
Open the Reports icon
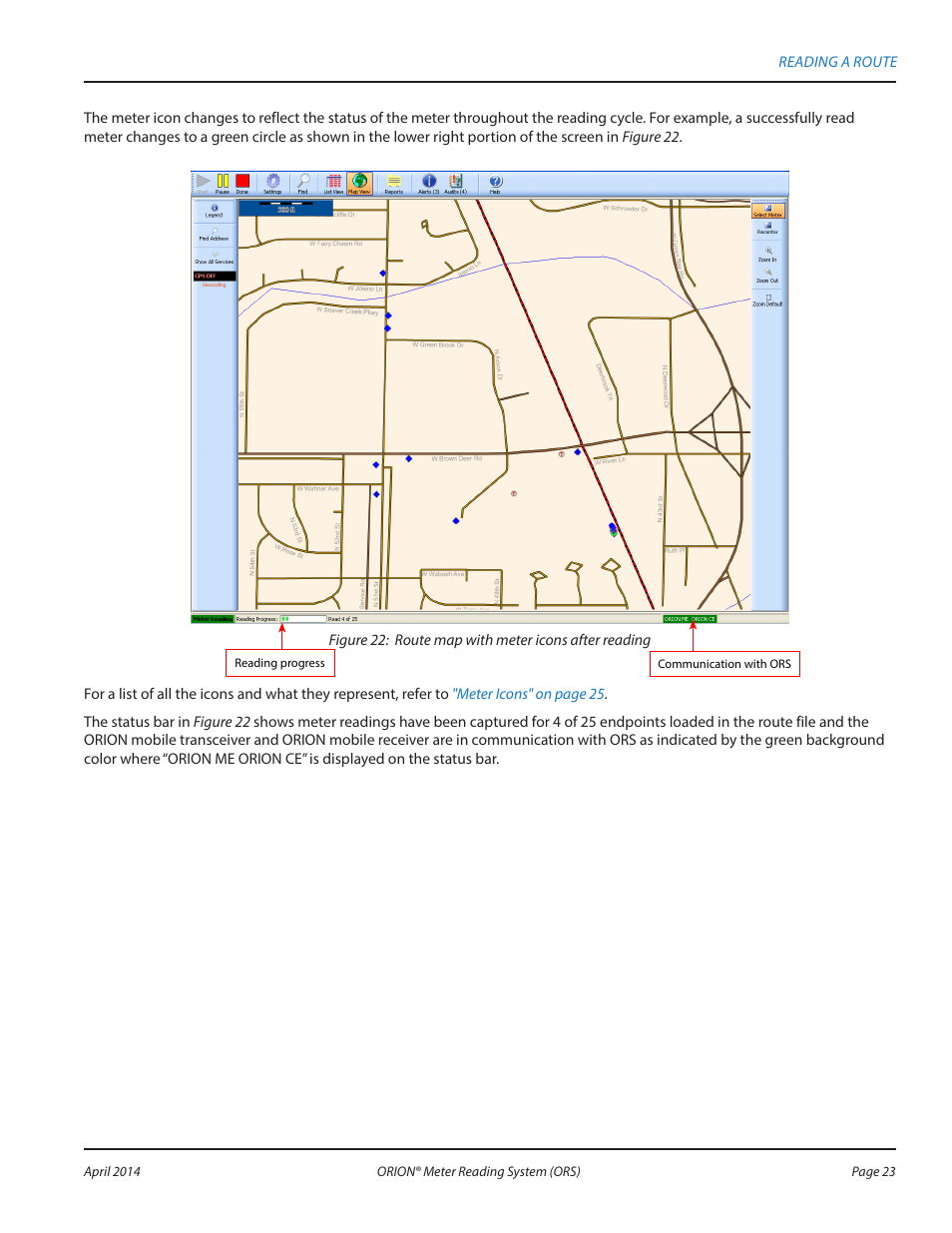click(394, 183)
